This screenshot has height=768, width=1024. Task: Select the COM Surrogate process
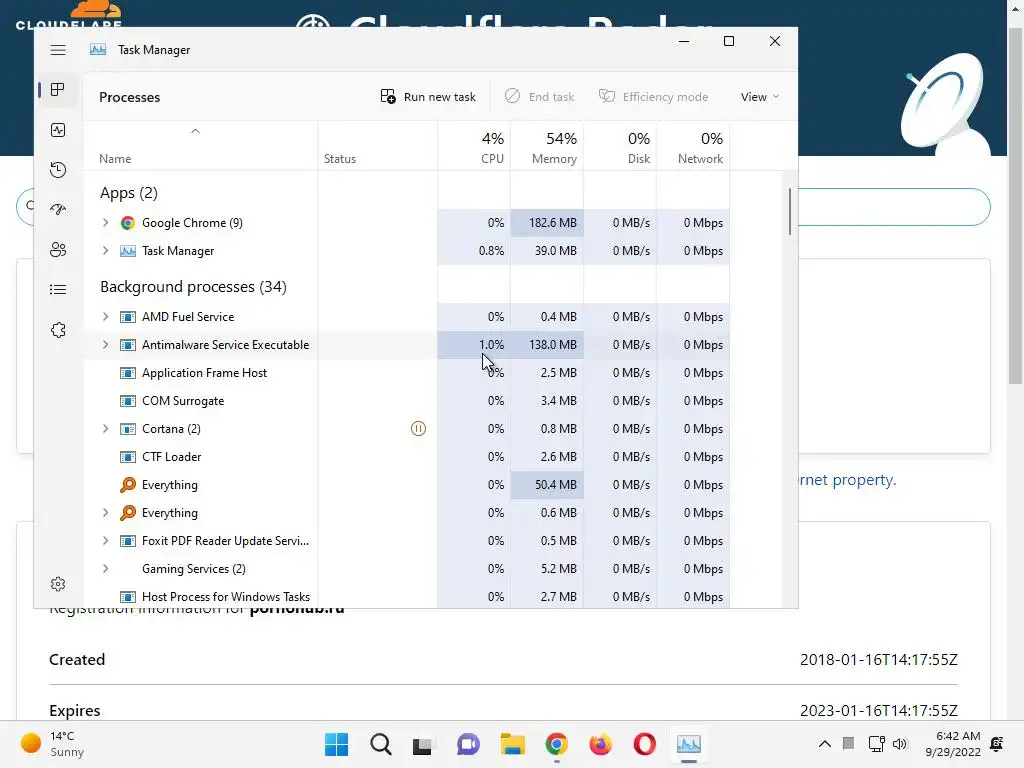point(406,401)
